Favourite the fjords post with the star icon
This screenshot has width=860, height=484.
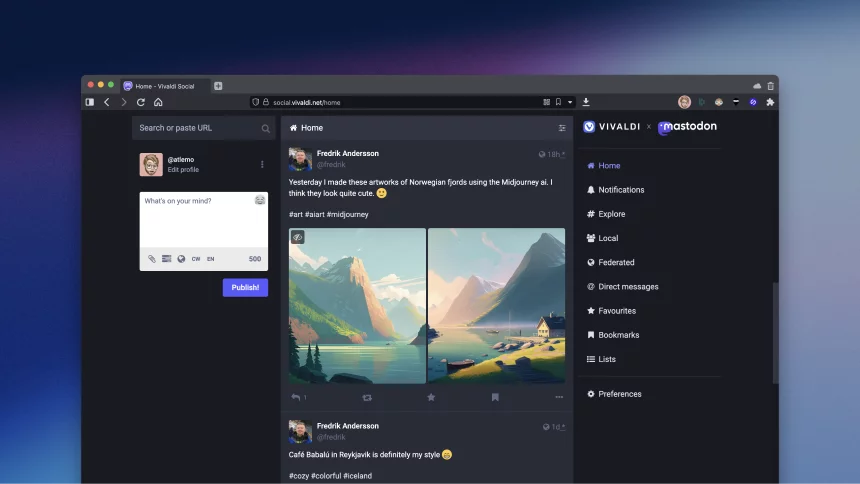tap(431, 397)
